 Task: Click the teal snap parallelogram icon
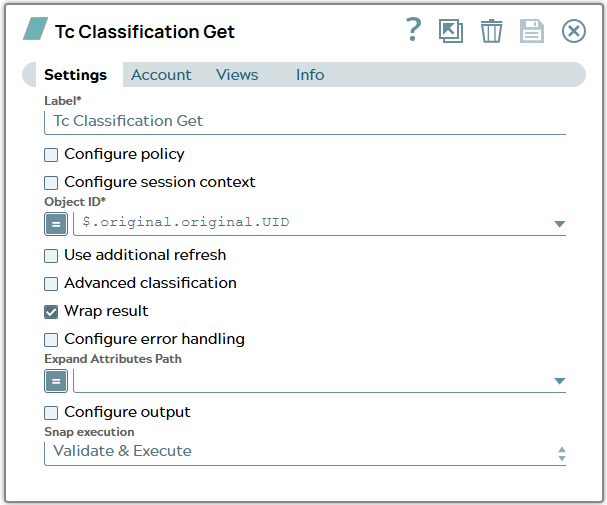(36, 29)
